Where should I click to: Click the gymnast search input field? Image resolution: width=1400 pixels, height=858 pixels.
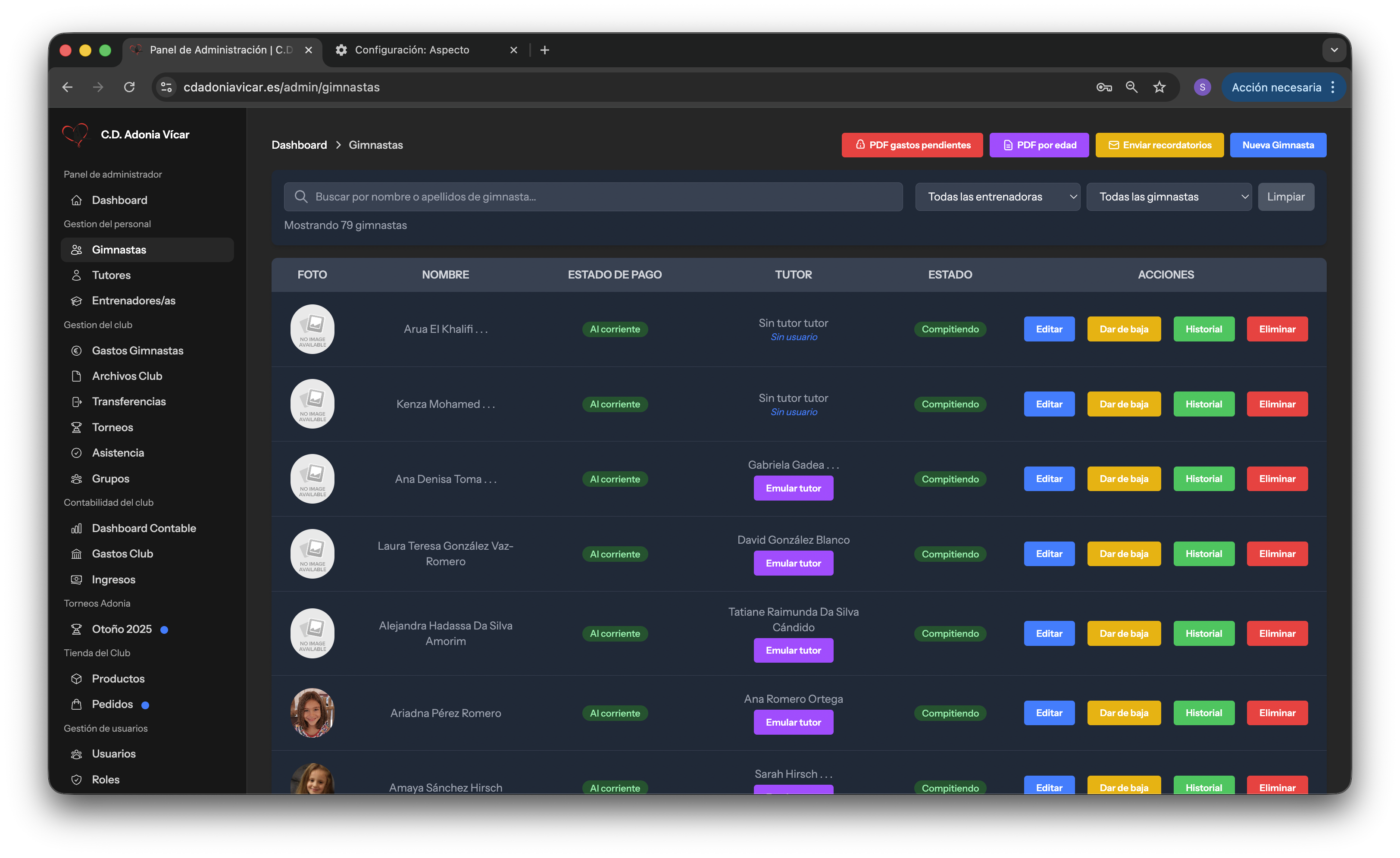tap(593, 197)
